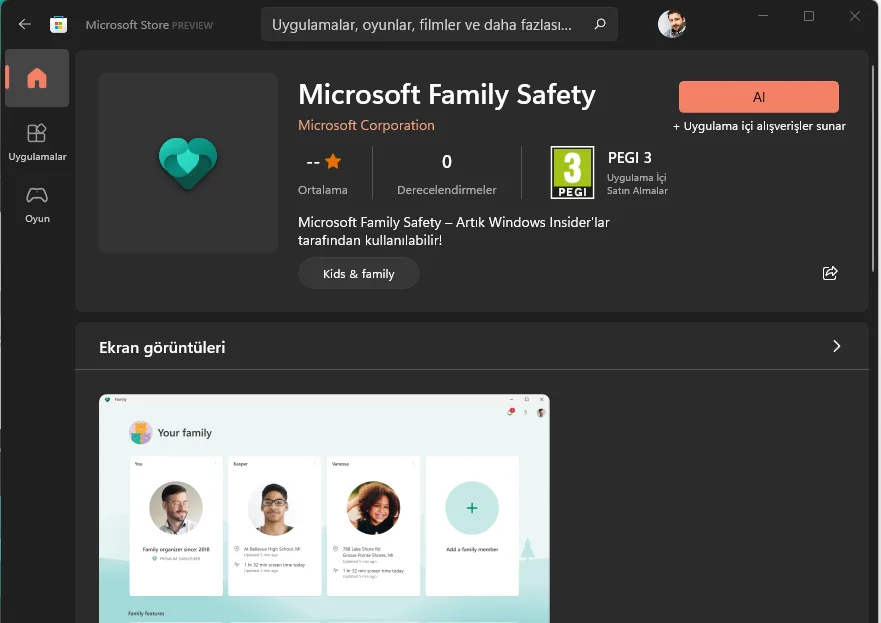Open the Your family screenshot thumbnail
The height and width of the screenshot is (623, 881).
coord(324,508)
